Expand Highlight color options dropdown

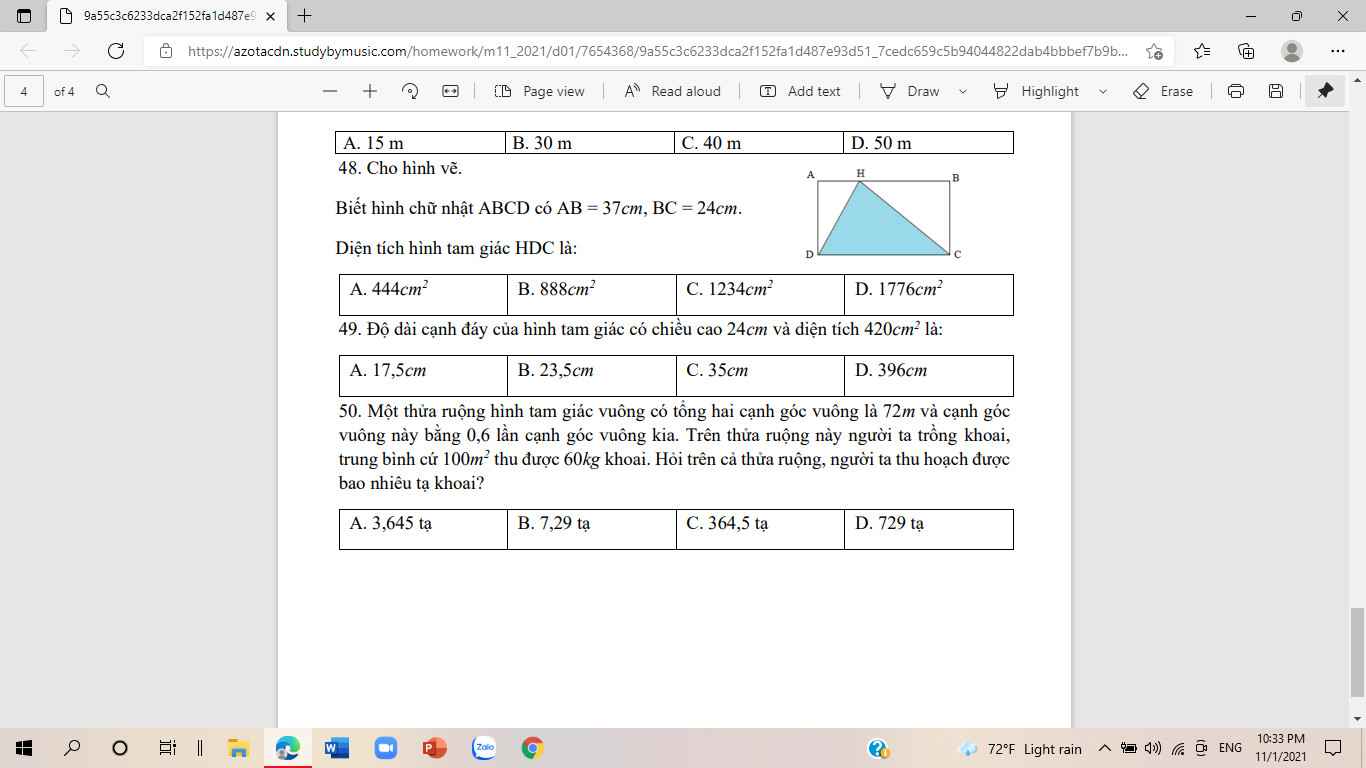tap(1103, 91)
